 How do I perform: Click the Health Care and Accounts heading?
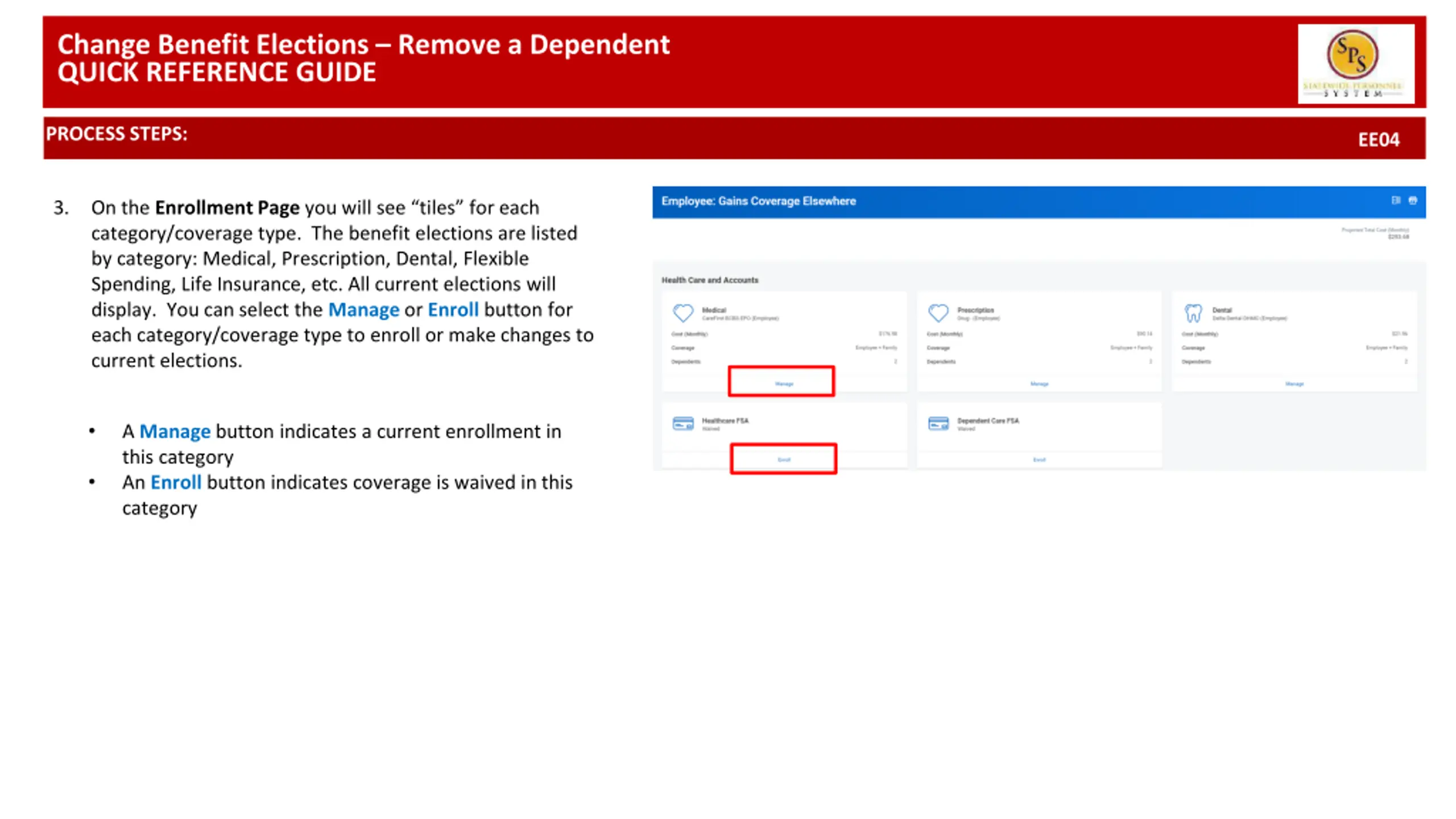pyautogui.click(x=710, y=280)
